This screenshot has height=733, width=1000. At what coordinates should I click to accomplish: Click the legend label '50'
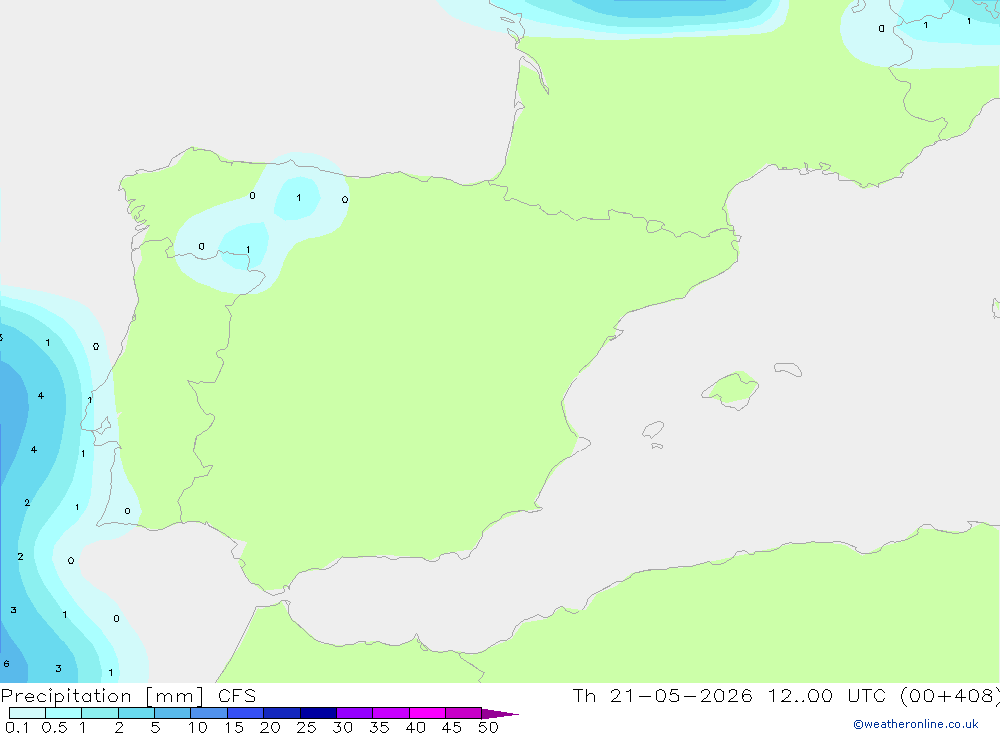pos(488,727)
